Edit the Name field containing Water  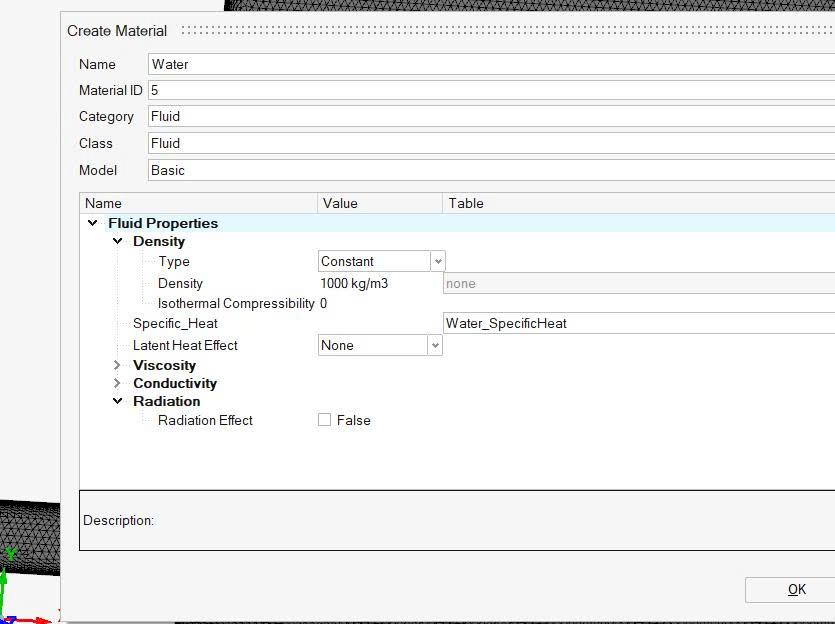[x=491, y=64]
